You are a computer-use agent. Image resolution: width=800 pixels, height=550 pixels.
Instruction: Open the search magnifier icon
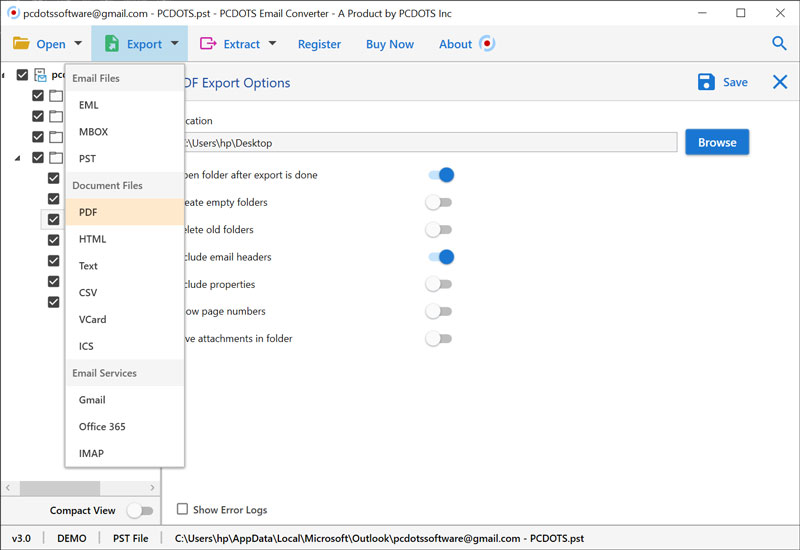pos(779,43)
